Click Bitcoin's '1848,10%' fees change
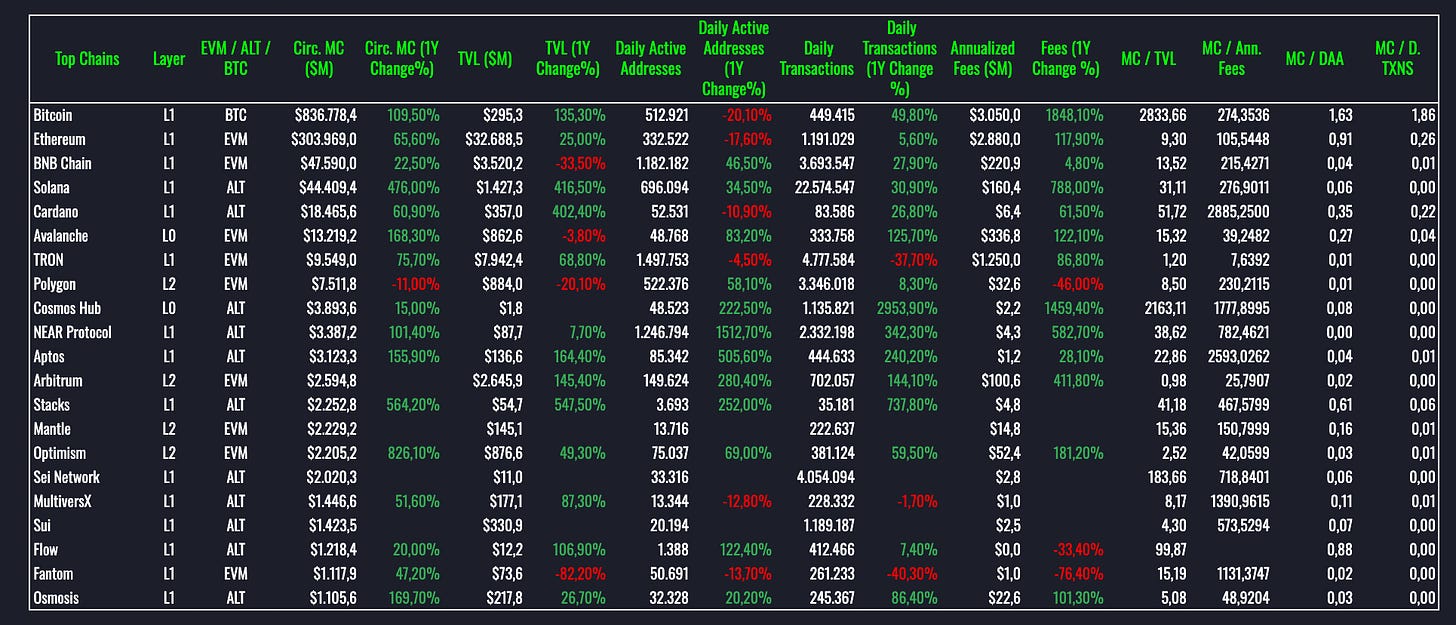Image resolution: width=1456 pixels, height=625 pixels. tap(1075, 116)
